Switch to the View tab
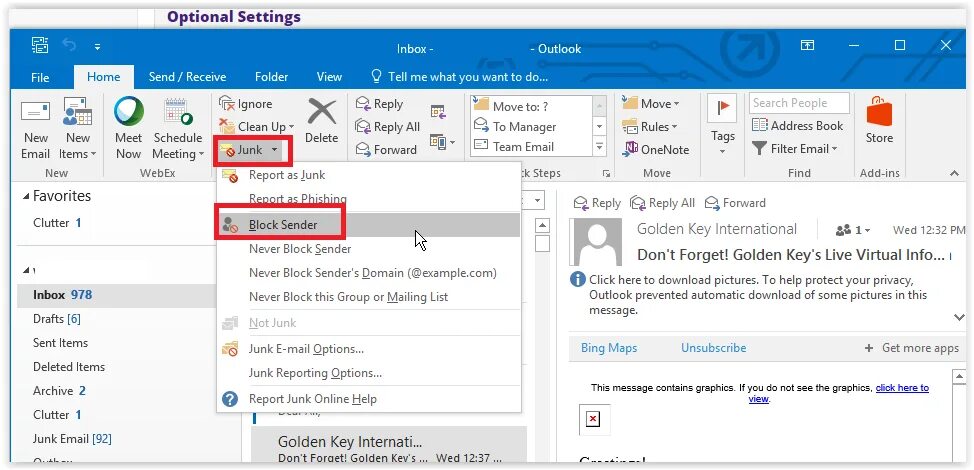This screenshot has width=974, height=470. (329, 77)
